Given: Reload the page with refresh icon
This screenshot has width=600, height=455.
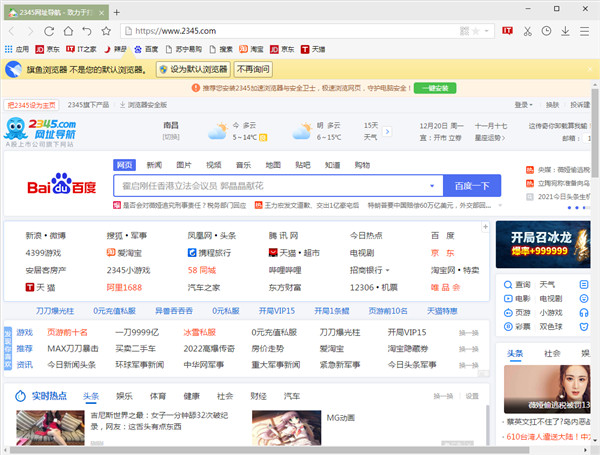Looking at the screenshot, I should pos(49,31).
